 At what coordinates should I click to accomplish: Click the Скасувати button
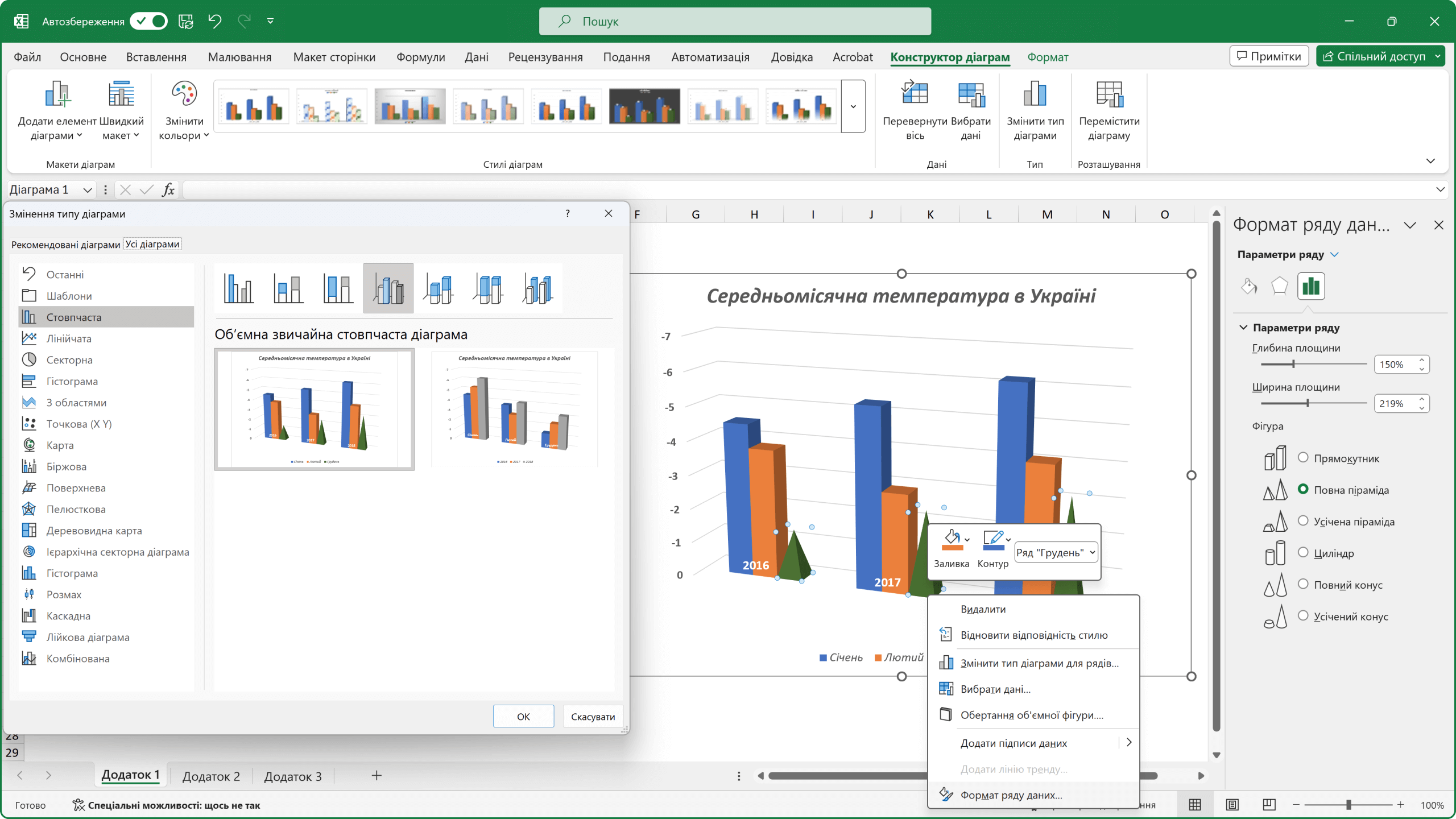[593, 717]
